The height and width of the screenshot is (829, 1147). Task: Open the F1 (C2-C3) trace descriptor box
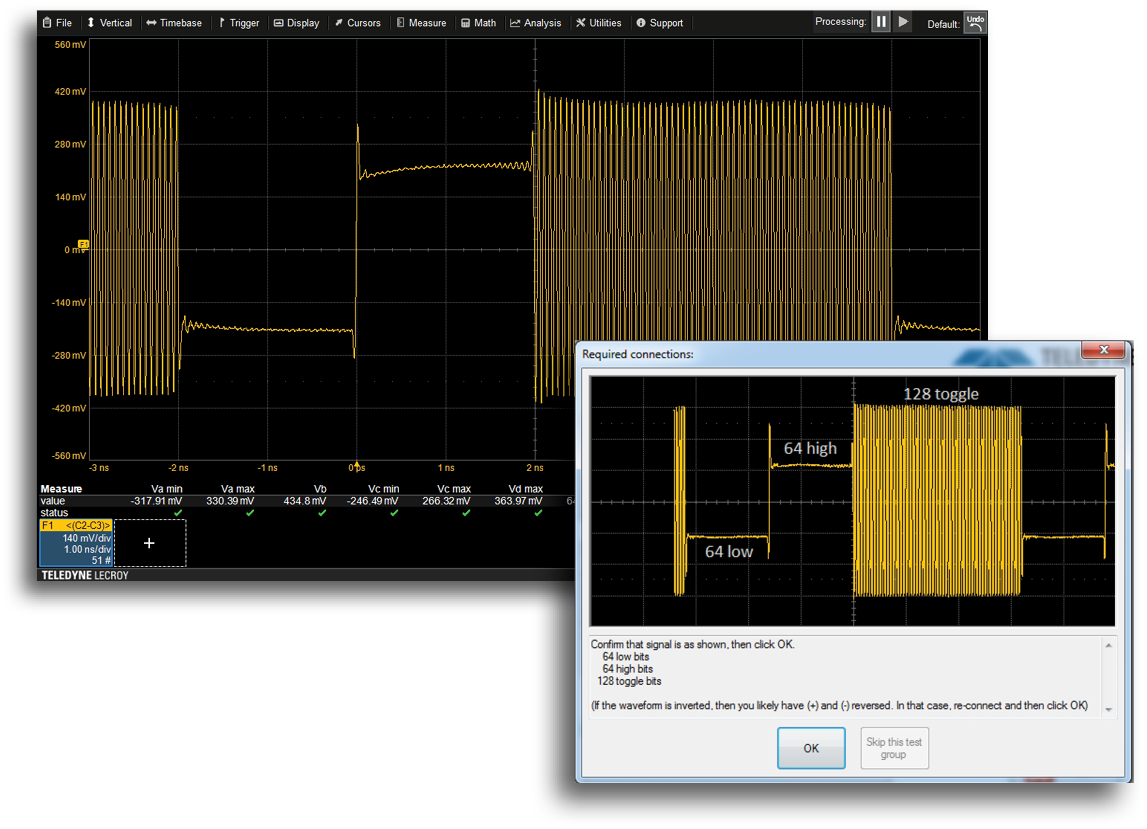click(x=76, y=543)
